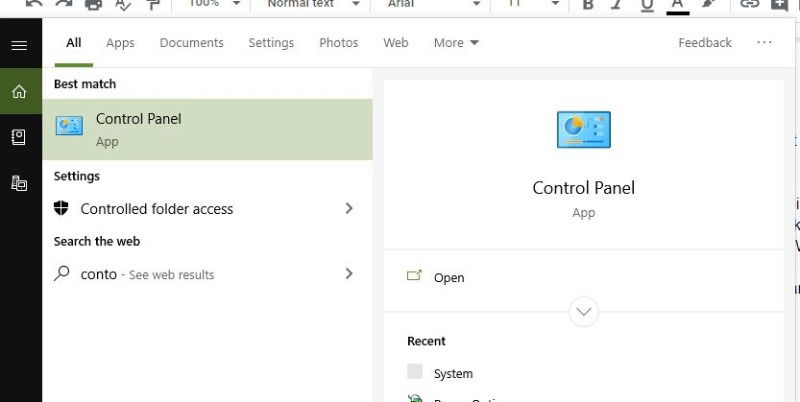The width and height of the screenshot is (800, 402).
Task: Click the large Control Panel icon in preview
Action: tap(583, 130)
